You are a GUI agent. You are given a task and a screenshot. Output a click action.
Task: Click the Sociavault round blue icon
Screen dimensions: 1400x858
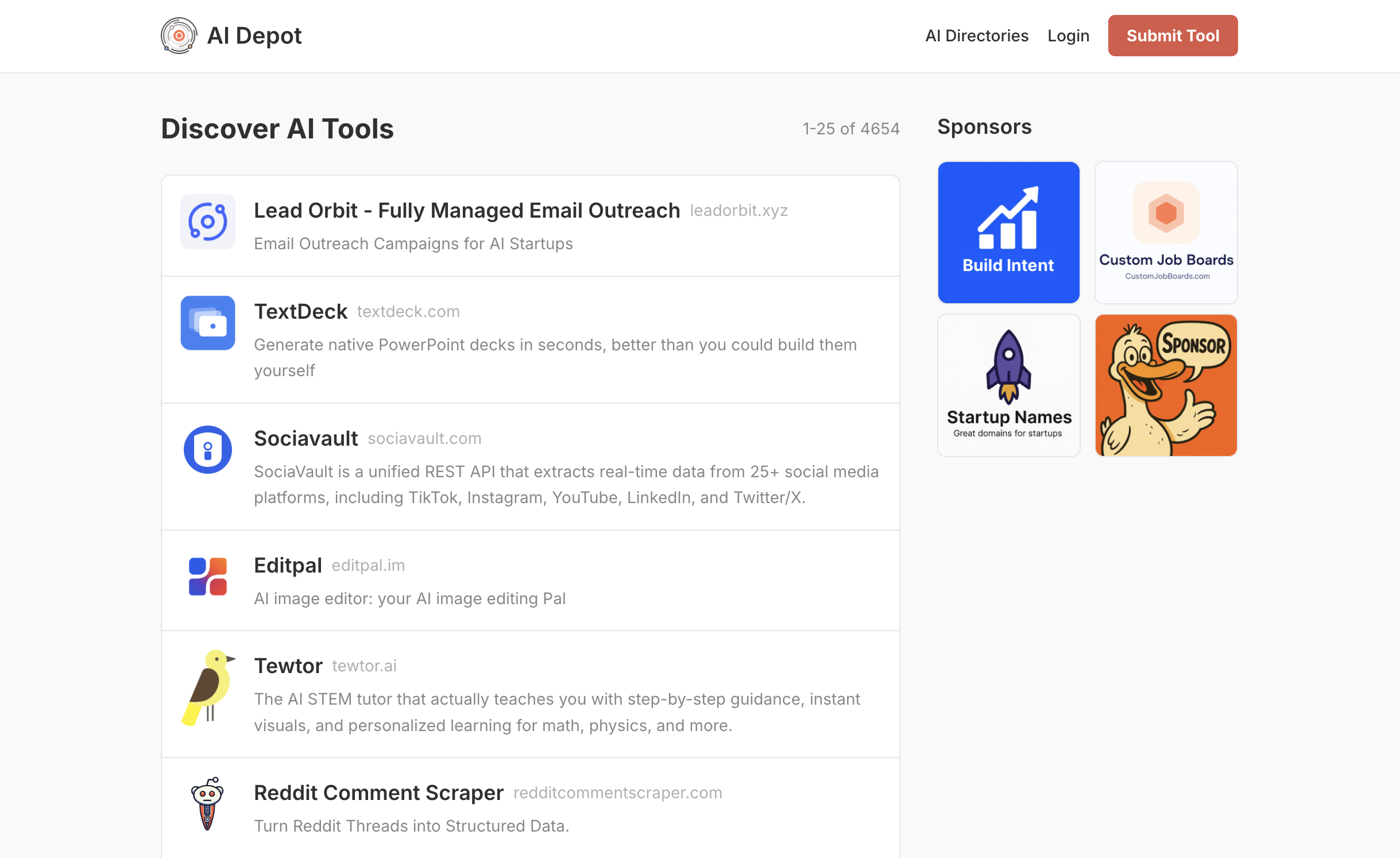[207, 450]
